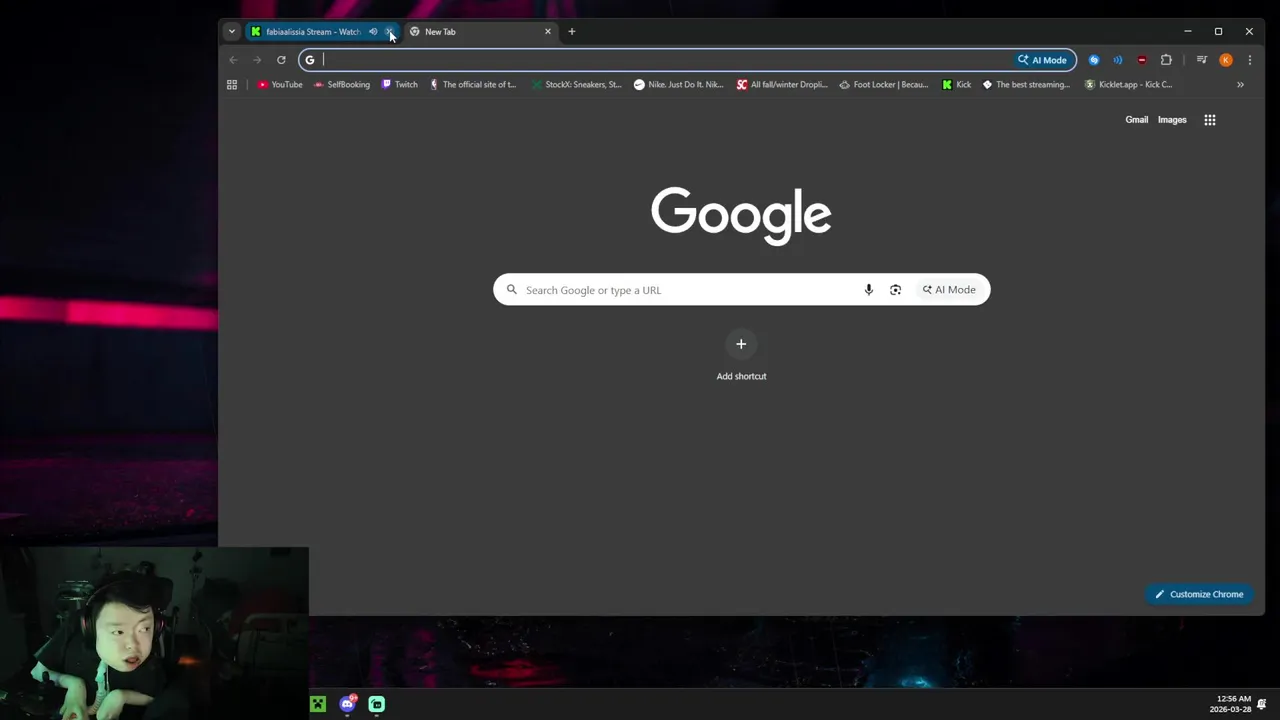Open the tab groups grid in the bookmarks bar
The width and height of the screenshot is (1280, 720).
point(232,85)
